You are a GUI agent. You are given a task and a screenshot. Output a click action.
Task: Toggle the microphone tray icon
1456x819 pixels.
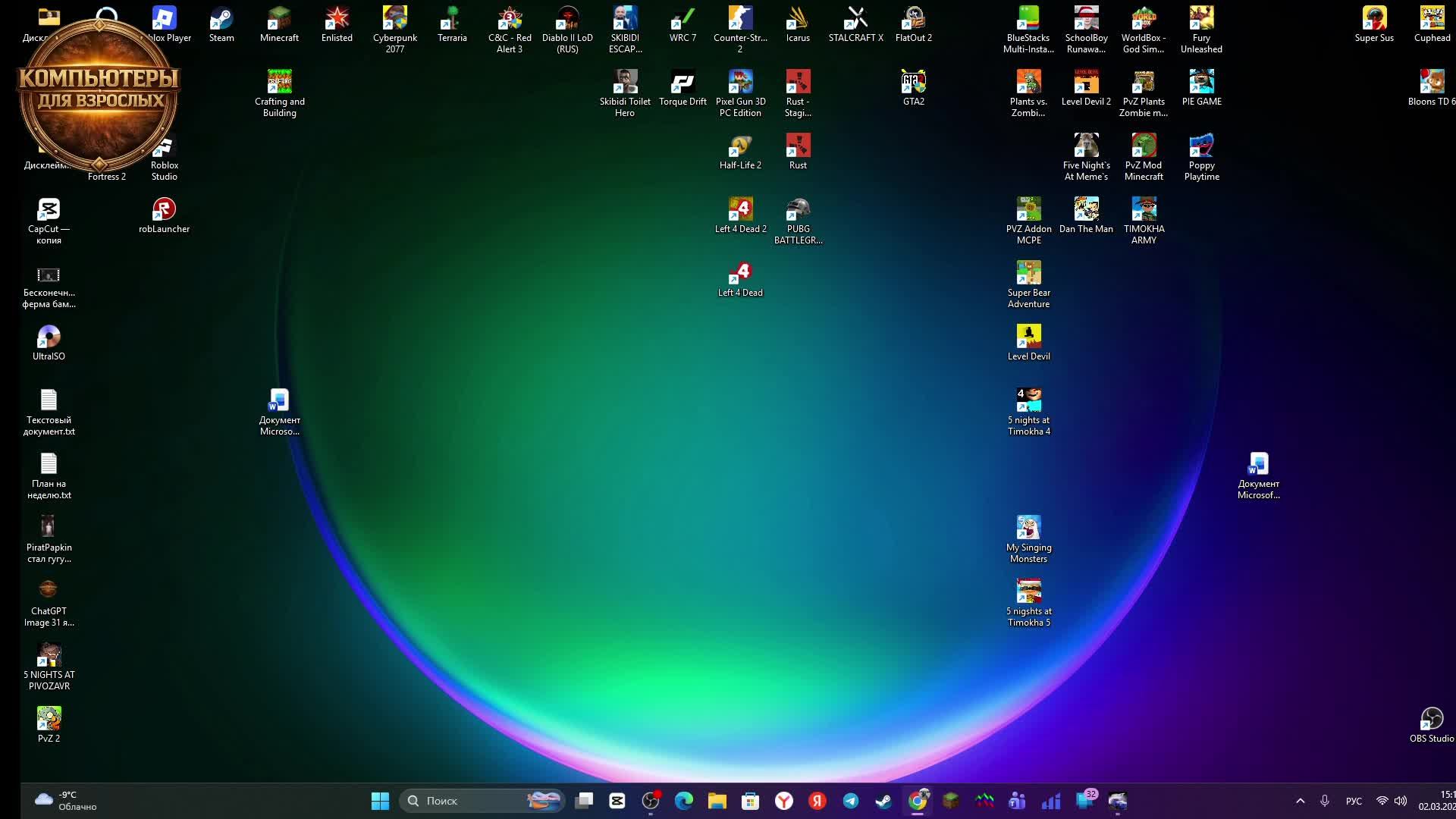coord(1325,801)
